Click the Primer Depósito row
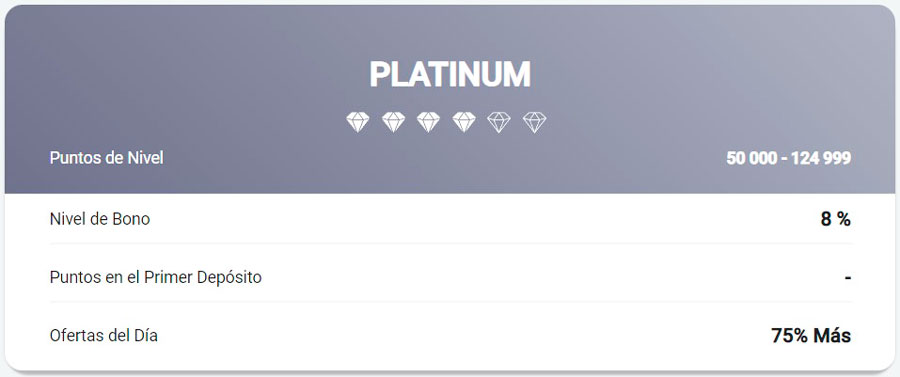The image size is (900, 377). pos(450,278)
